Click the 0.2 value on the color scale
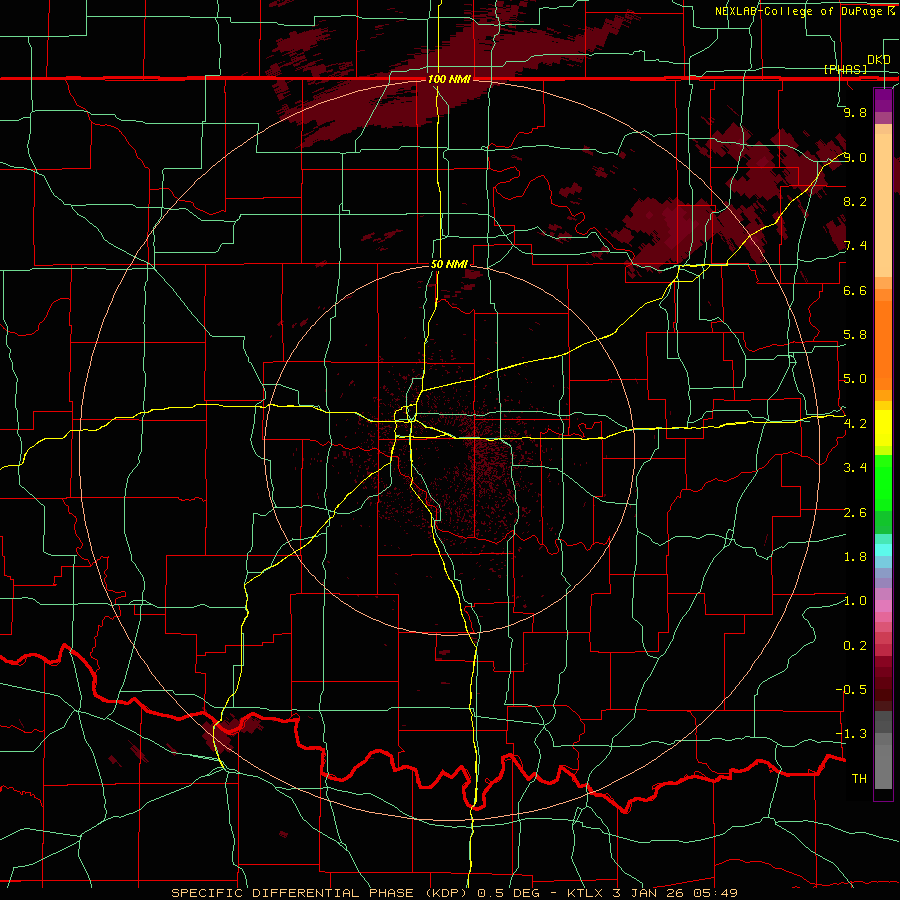This screenshot has height=900, width=900. pos(855,646)
